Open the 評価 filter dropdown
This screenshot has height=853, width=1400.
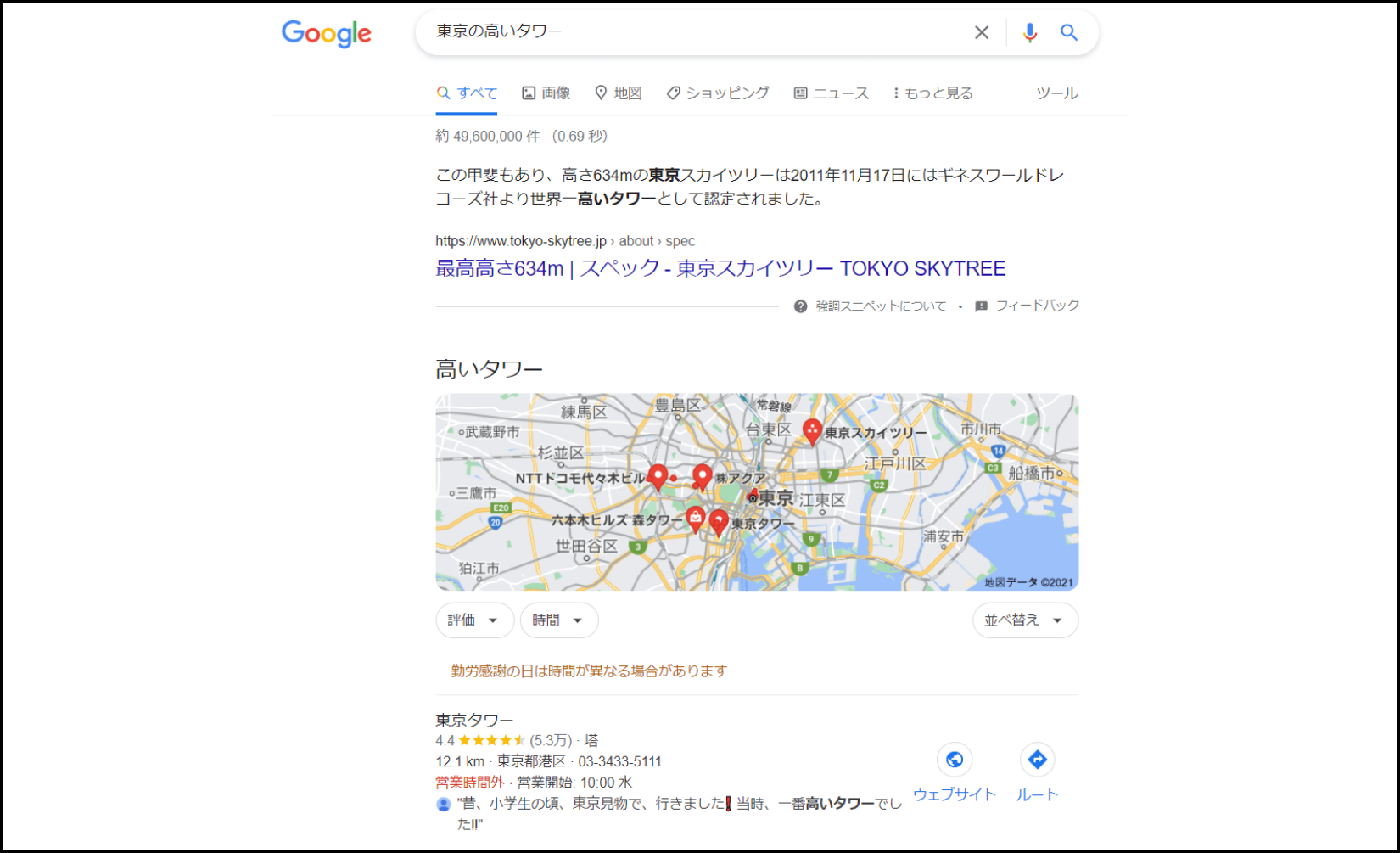[475, 620]
